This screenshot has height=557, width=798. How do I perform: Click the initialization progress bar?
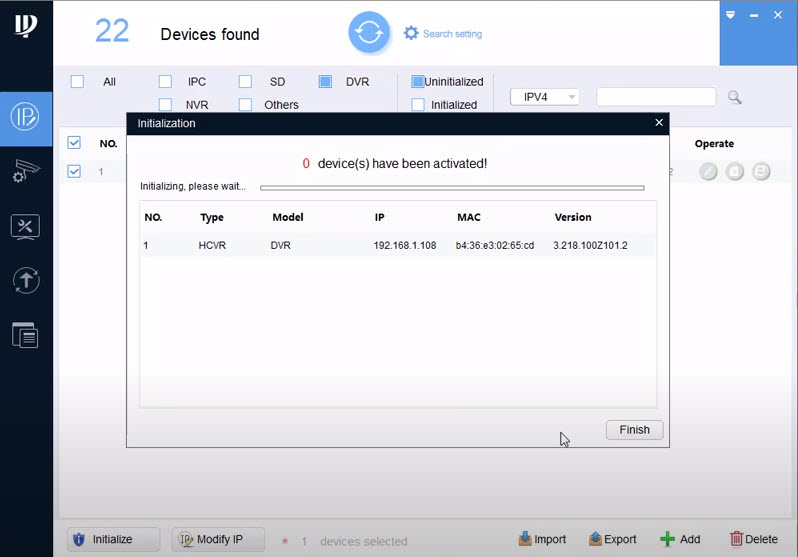click(x=452, y=187)
